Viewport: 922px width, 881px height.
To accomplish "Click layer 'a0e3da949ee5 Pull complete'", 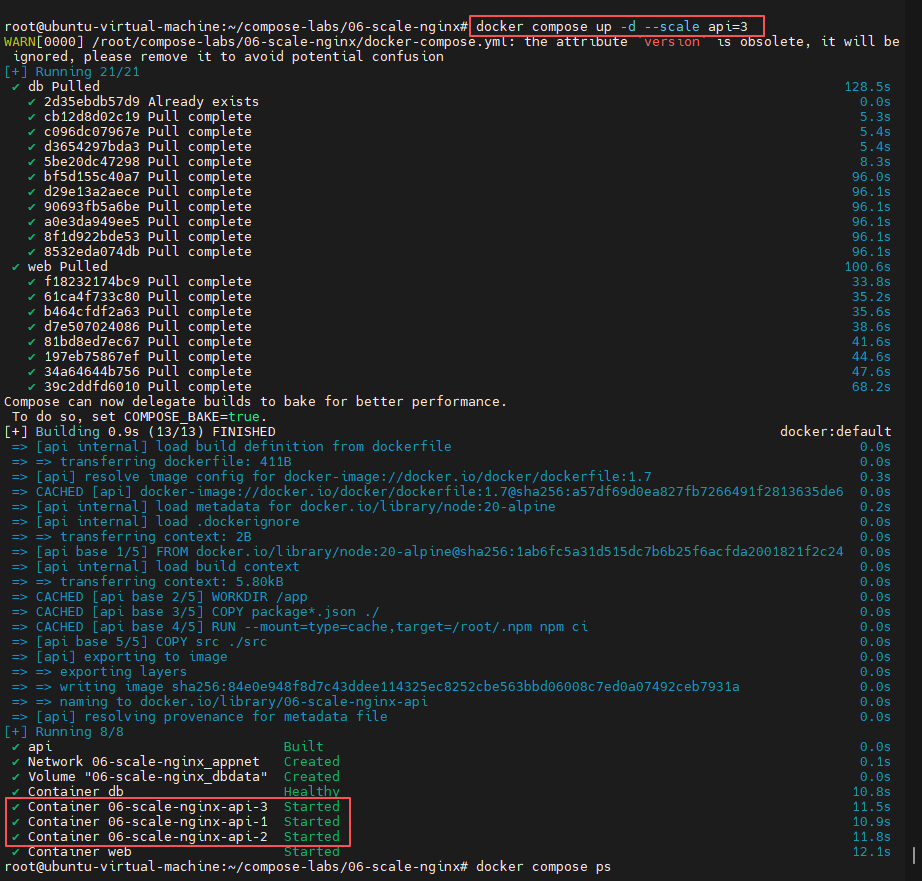I will [148, 222].
